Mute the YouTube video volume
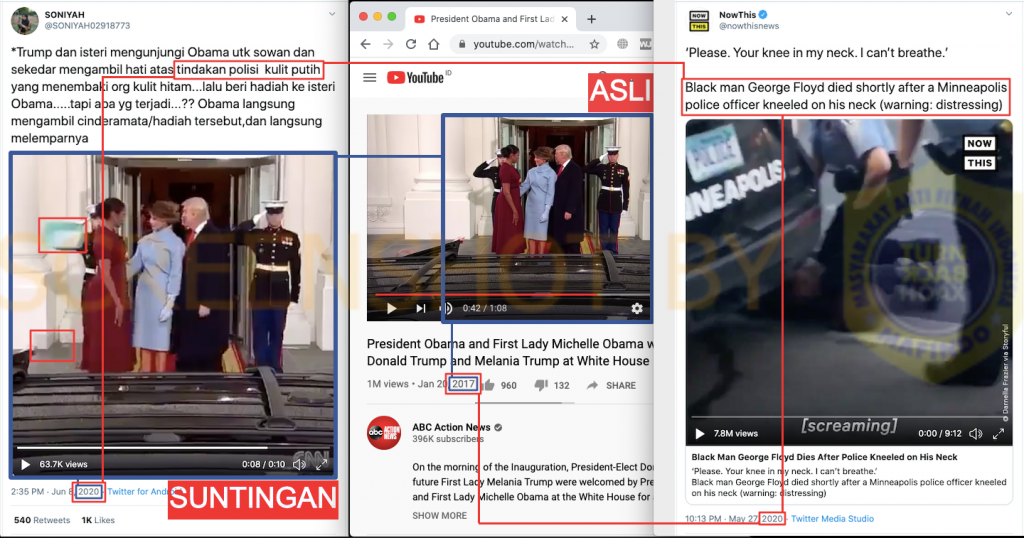 coord(447,308)
